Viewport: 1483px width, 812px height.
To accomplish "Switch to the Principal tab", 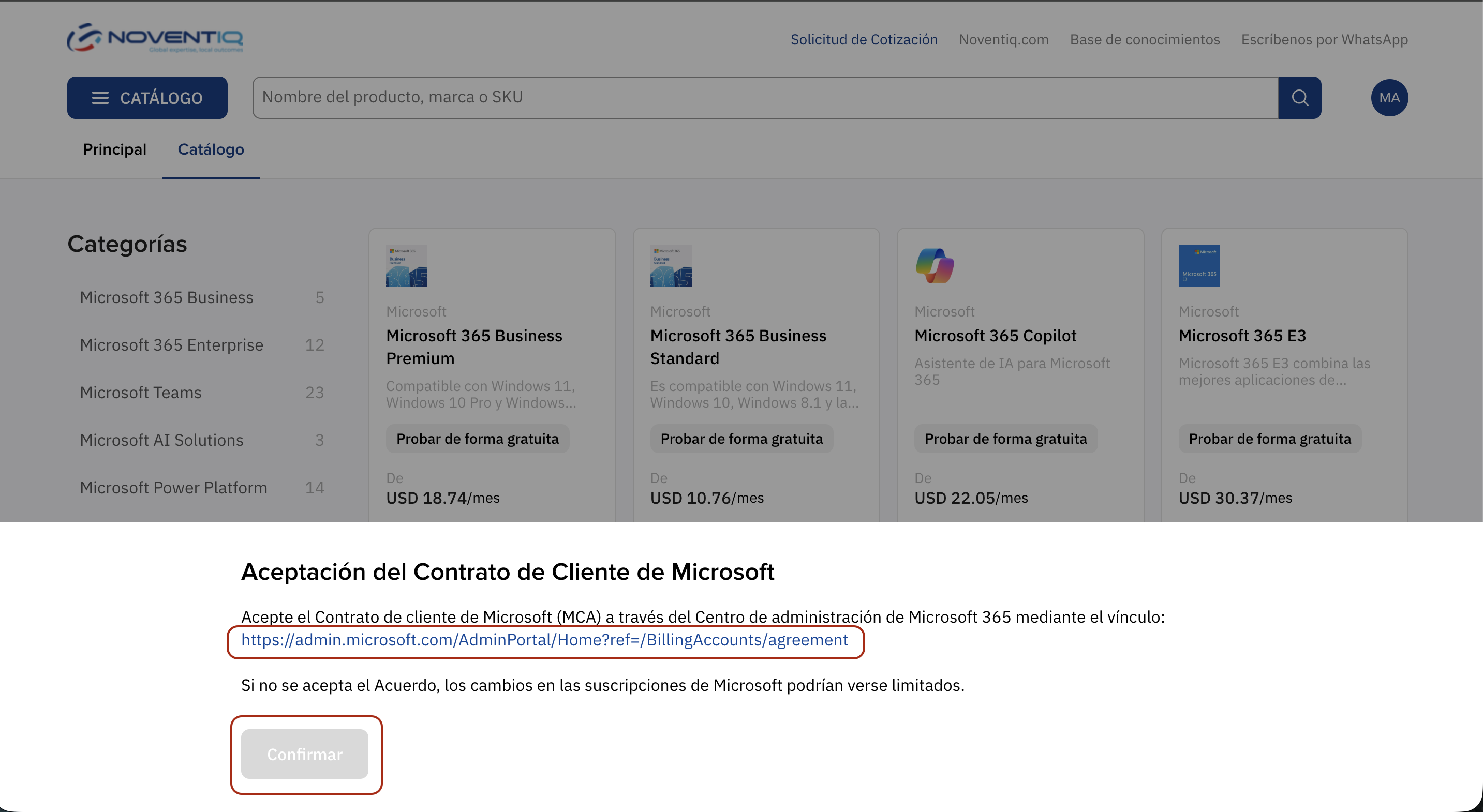I will pos(114,149).
